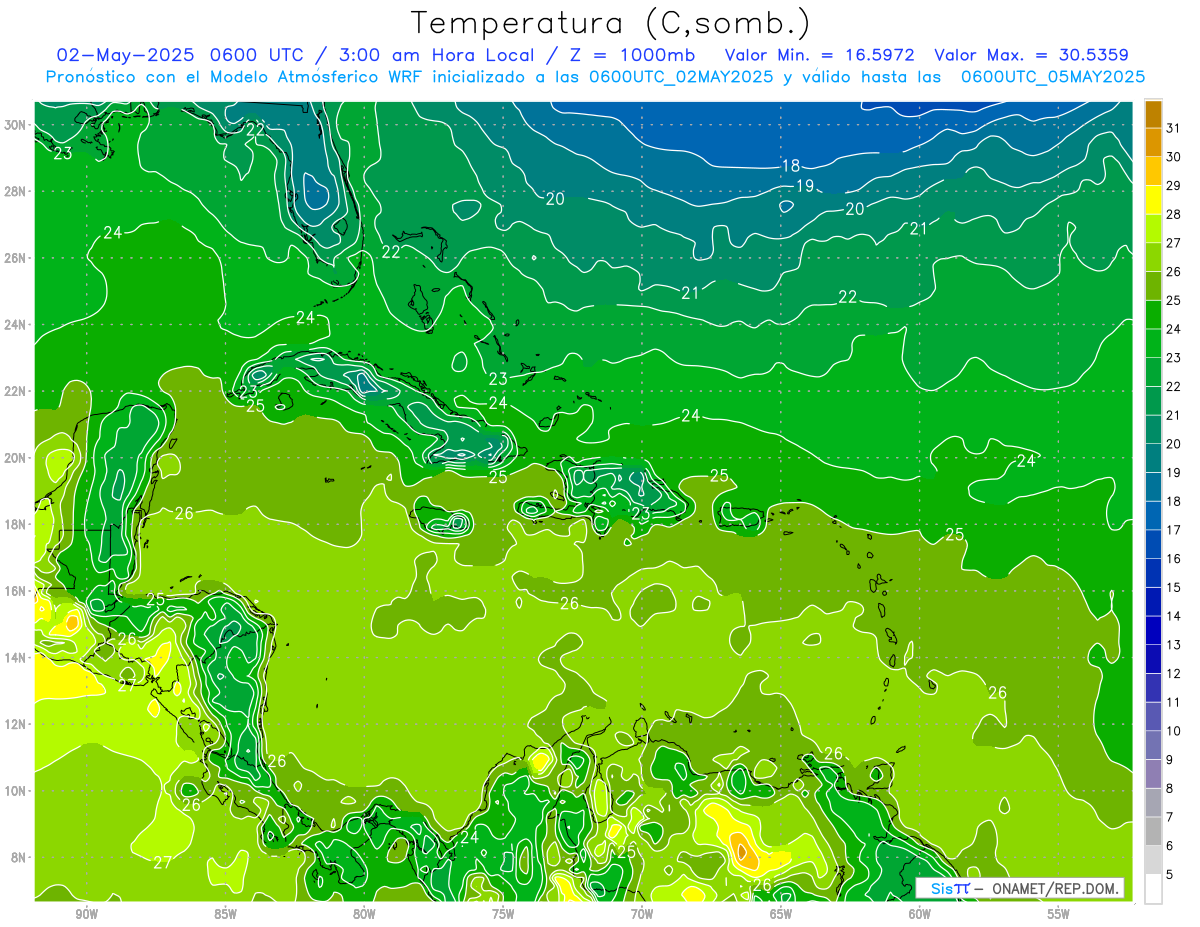
Task: Pick the purple swatch between 9 and 10
Action: [1154, 745]
